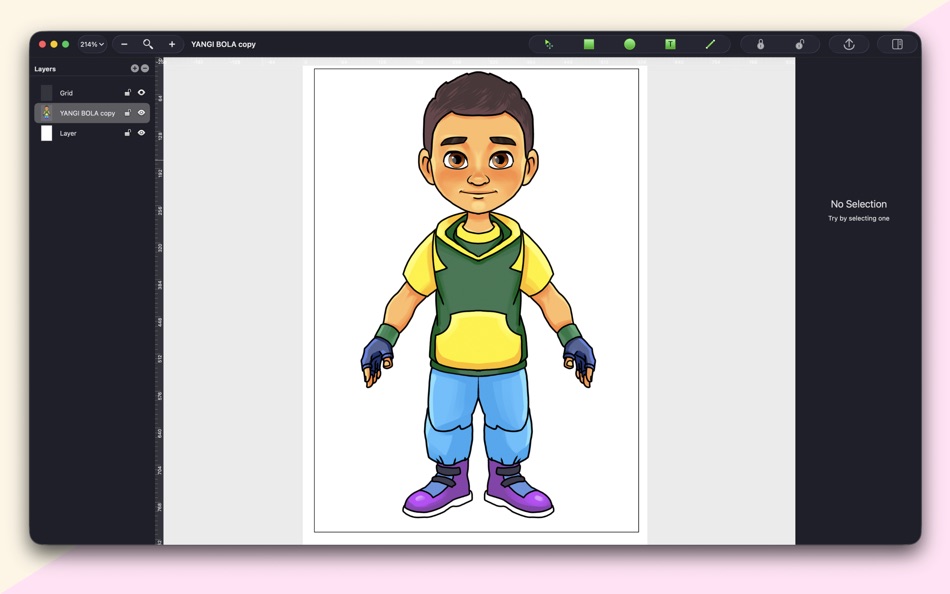Click the Layers panel heading
950x594 pixels.
(45, 69)
